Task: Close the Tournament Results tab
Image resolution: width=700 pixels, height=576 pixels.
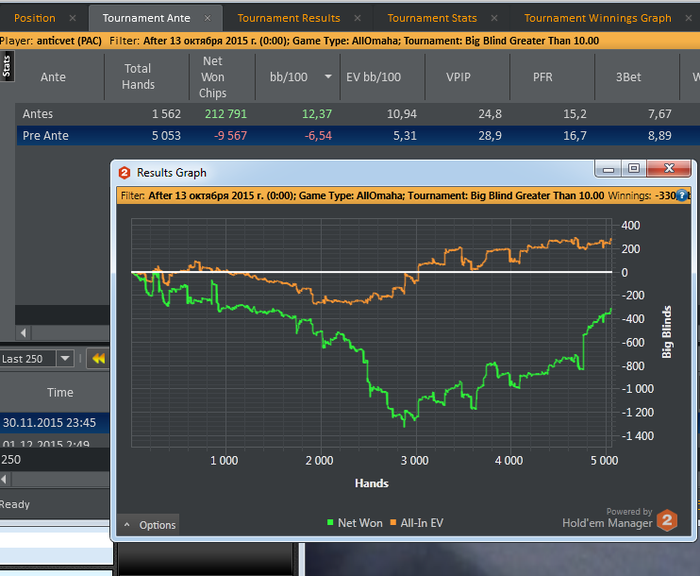Action: (357, 18)
